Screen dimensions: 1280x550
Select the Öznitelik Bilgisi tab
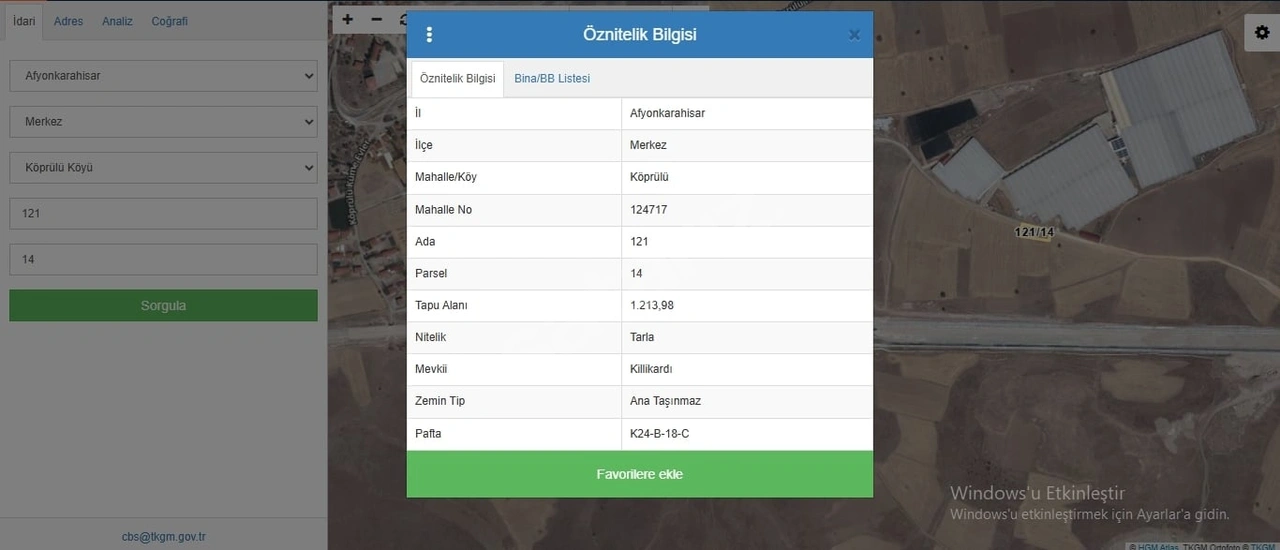click(x=457, y=78)
